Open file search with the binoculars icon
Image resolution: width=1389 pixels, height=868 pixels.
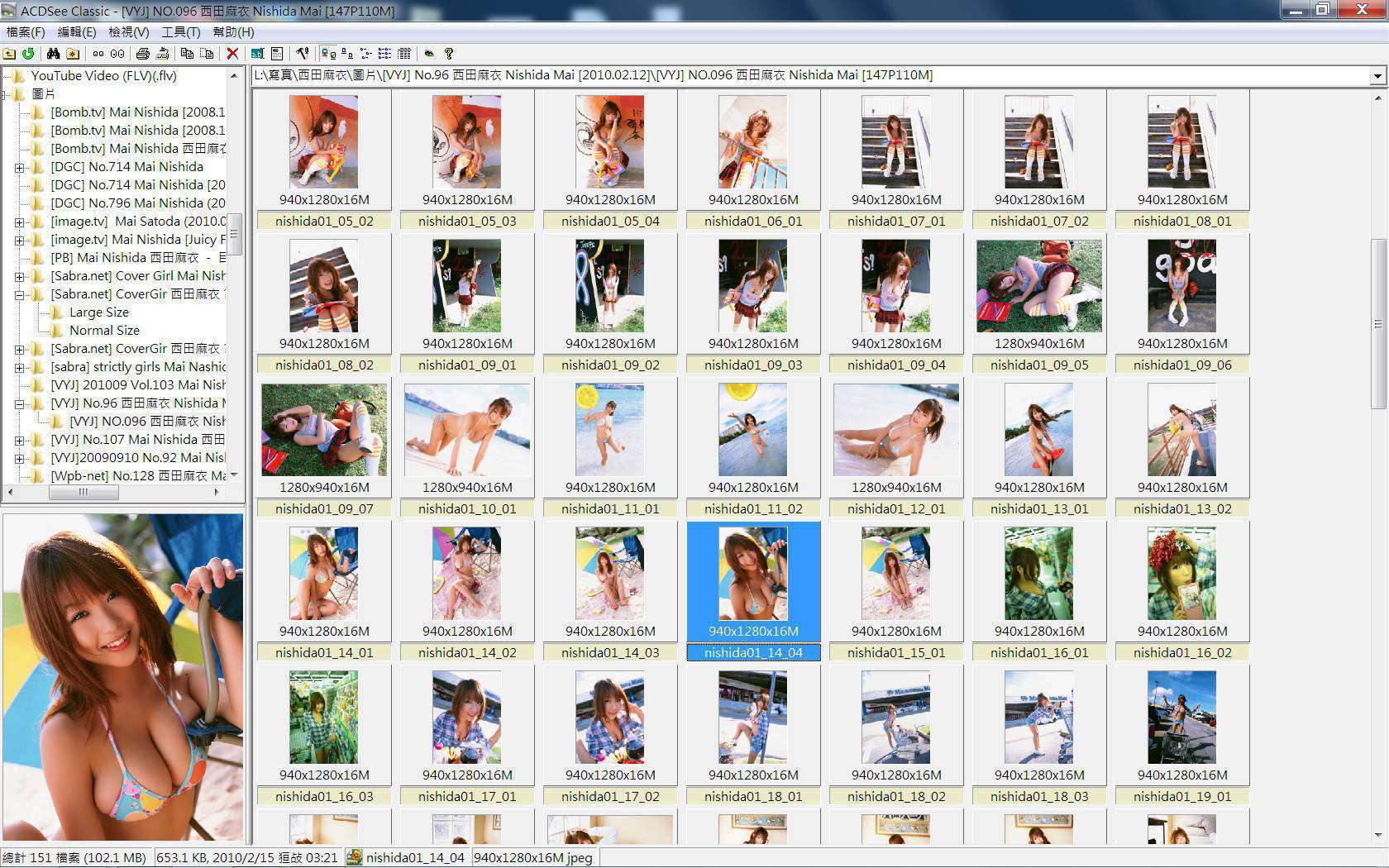pyautogui.click(x=53, y=54)
